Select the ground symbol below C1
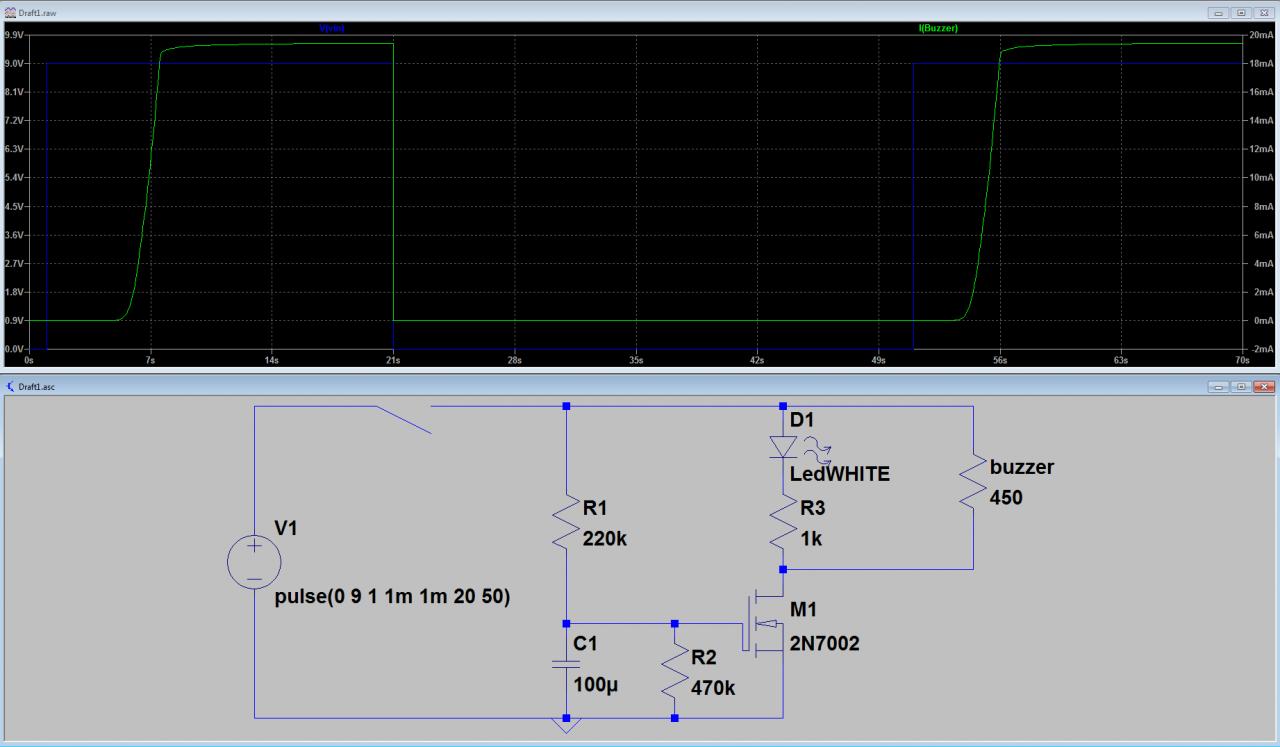Viewport: 1280px width, 747px height. click(x=566, y=725)
